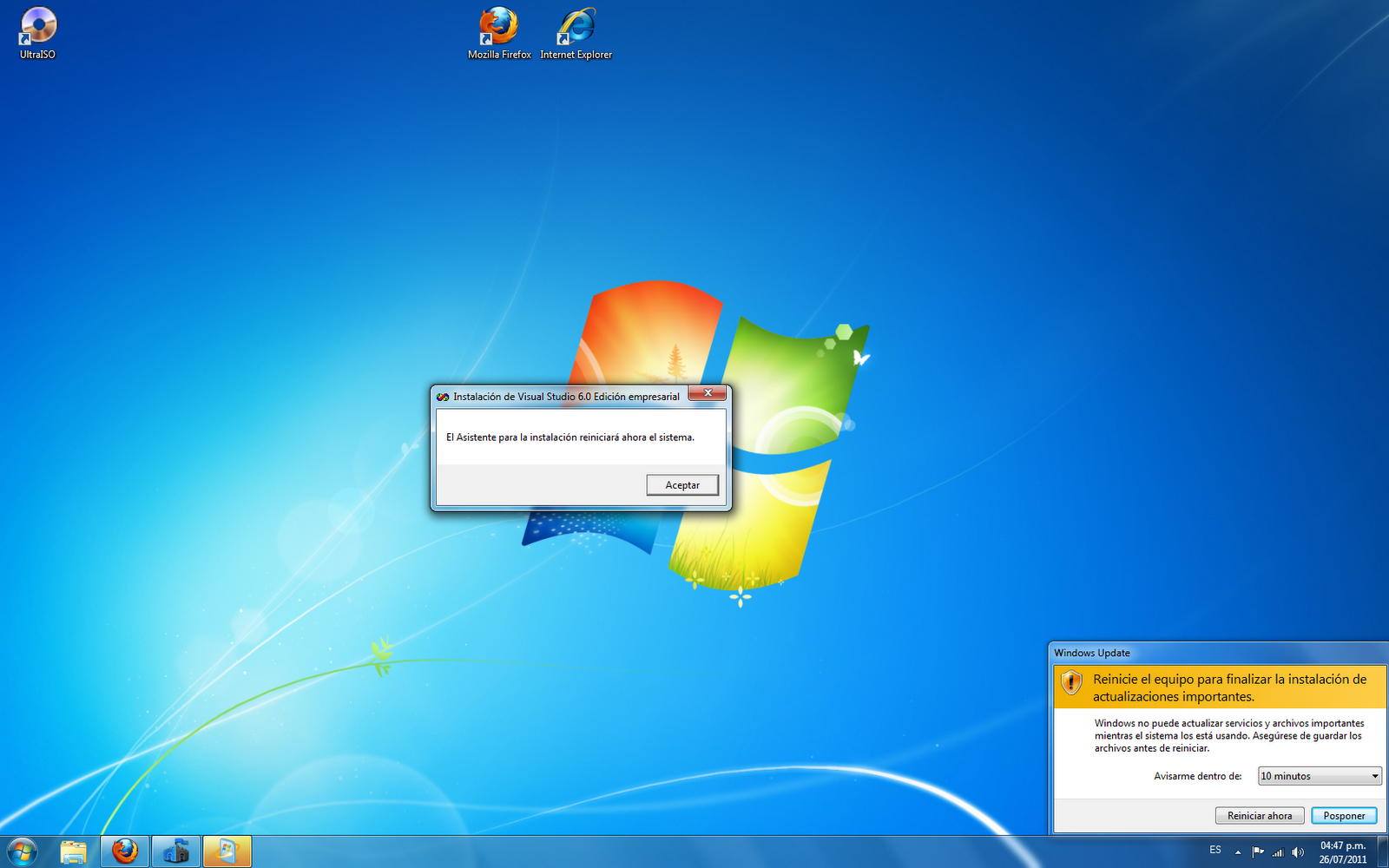Image resolution: width=1389 pixels, height=868 pixels.
Task: Switch to Firefox in the taskbar
Action: click(125, 852)
